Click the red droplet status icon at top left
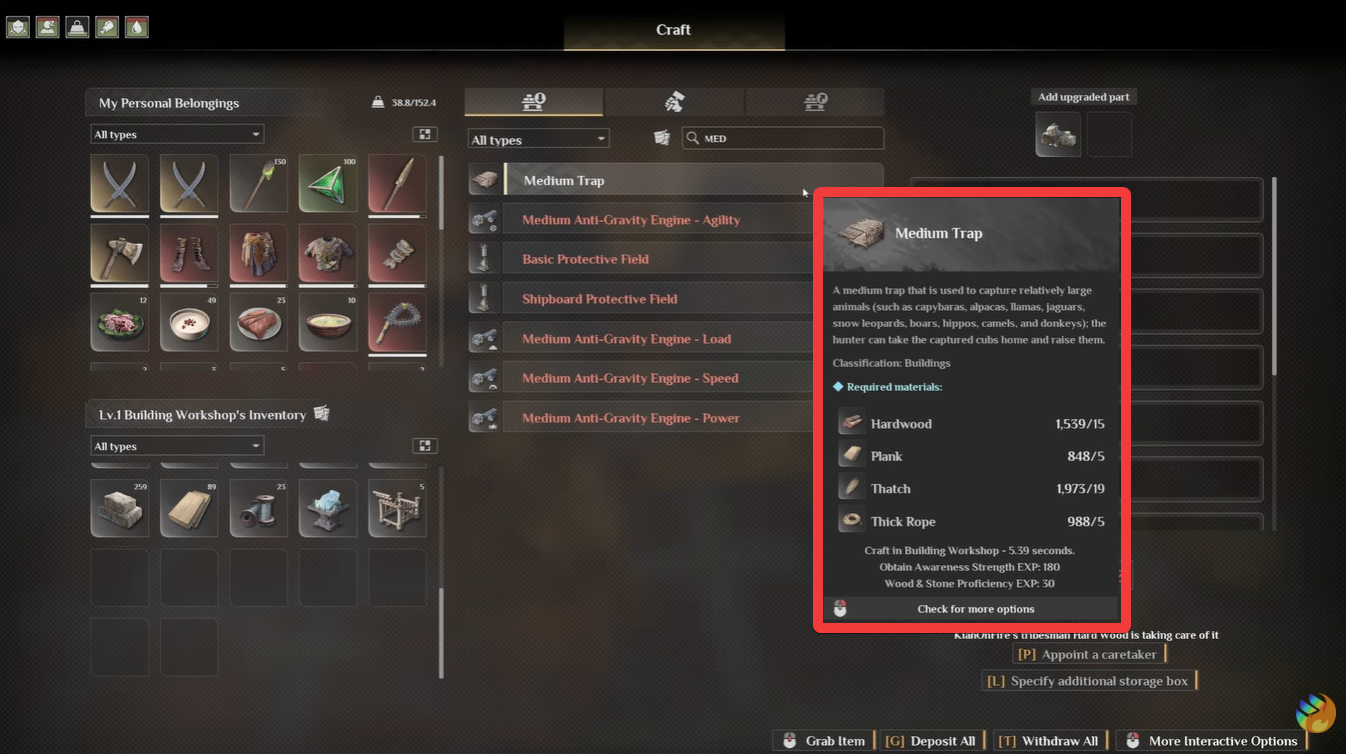1346x754 pixels. [x=136, y=27]
